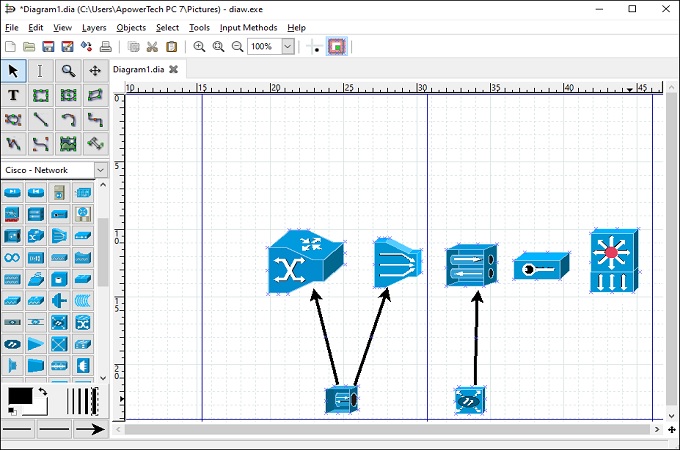Click the Zoom out toolbar icon

tap(237, 47)
